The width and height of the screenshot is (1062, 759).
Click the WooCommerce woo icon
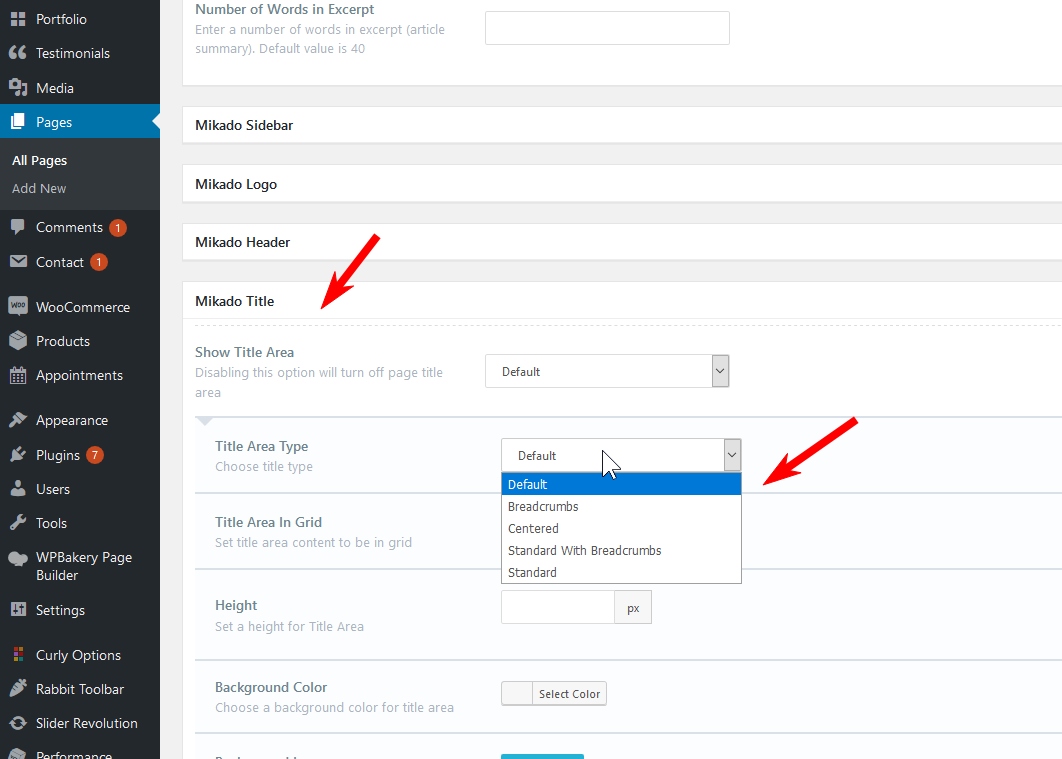coord(18,306)
